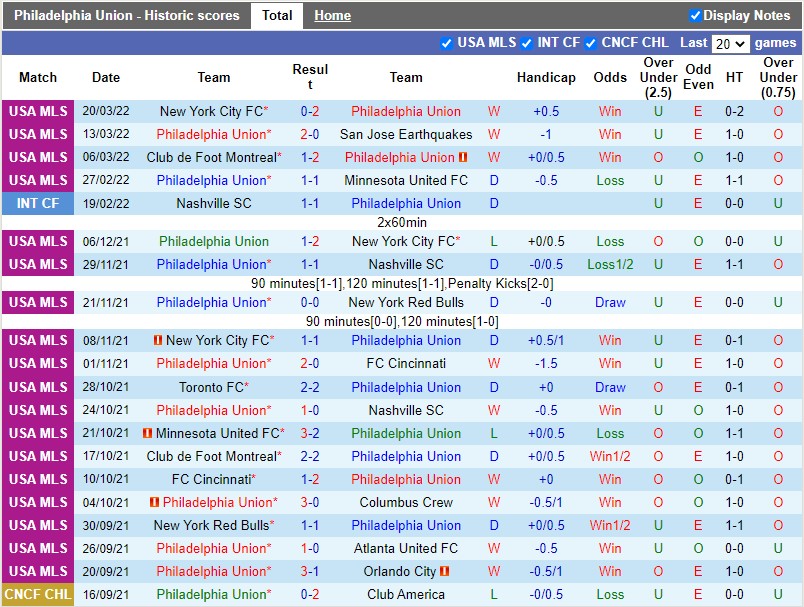Open the Home tab

click(333, 15)
